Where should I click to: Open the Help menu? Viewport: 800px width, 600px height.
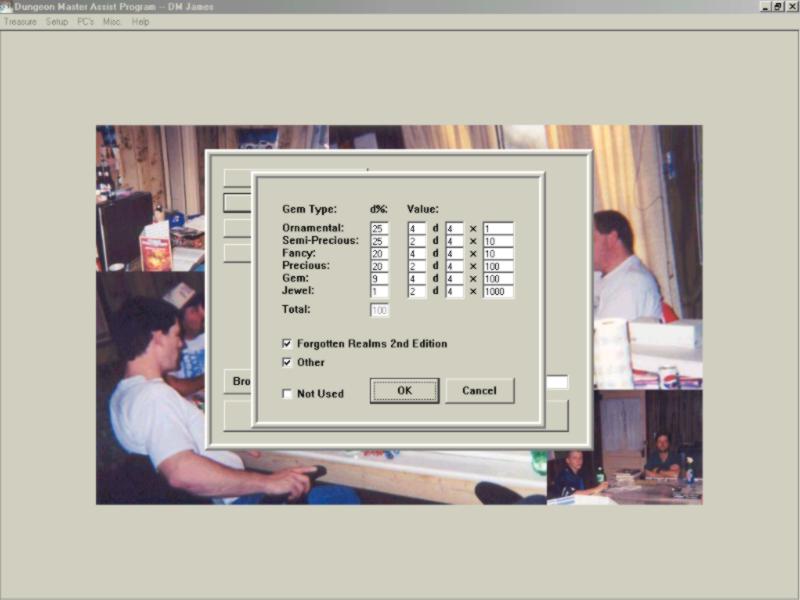tap(140, 21)
